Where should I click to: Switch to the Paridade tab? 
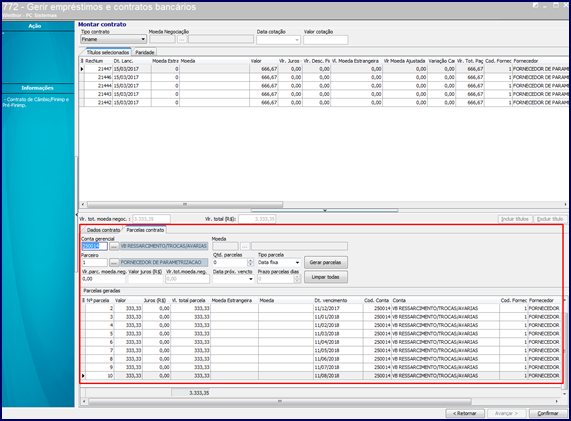[145, 52]
